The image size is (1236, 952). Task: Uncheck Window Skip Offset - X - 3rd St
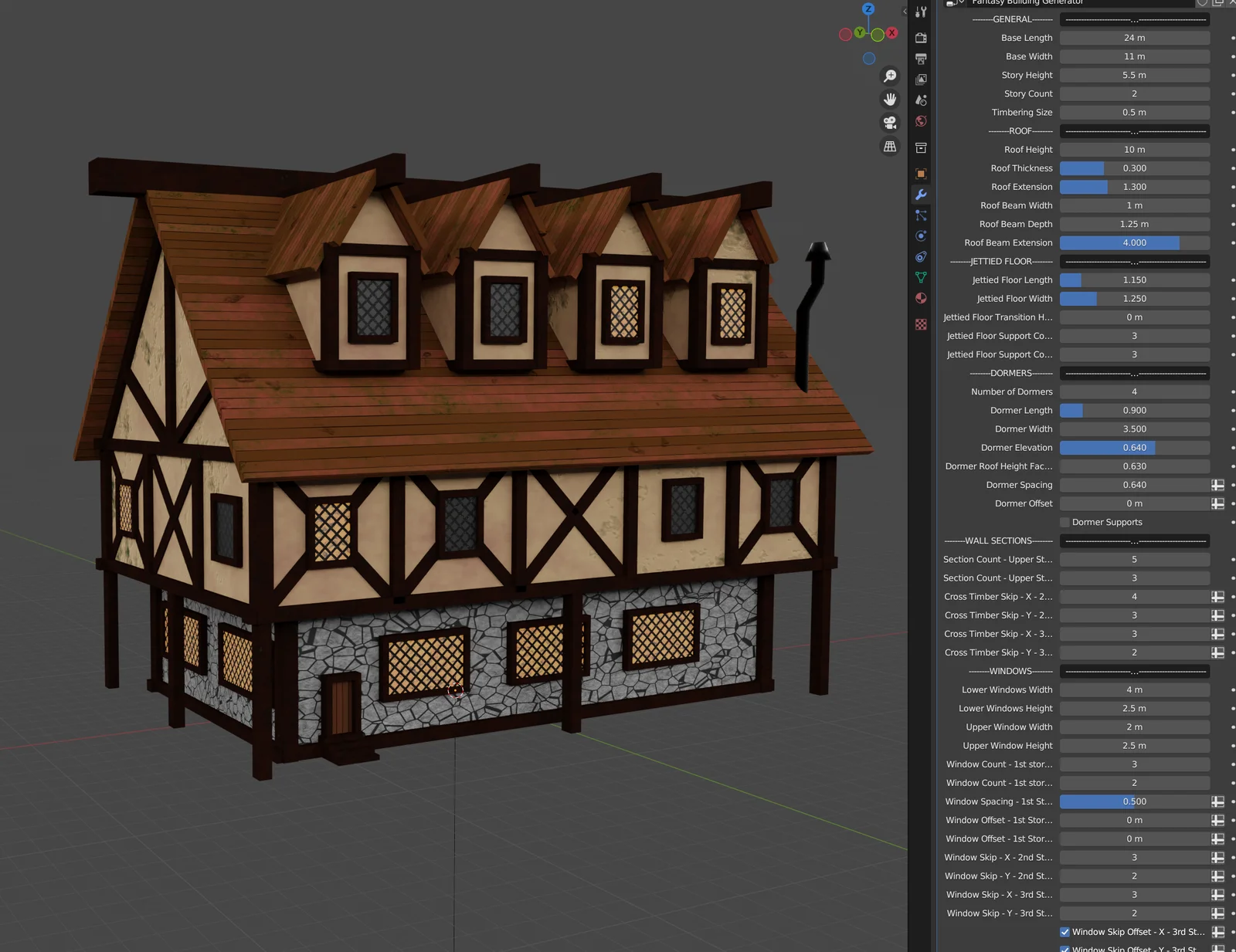point(1065,932)
